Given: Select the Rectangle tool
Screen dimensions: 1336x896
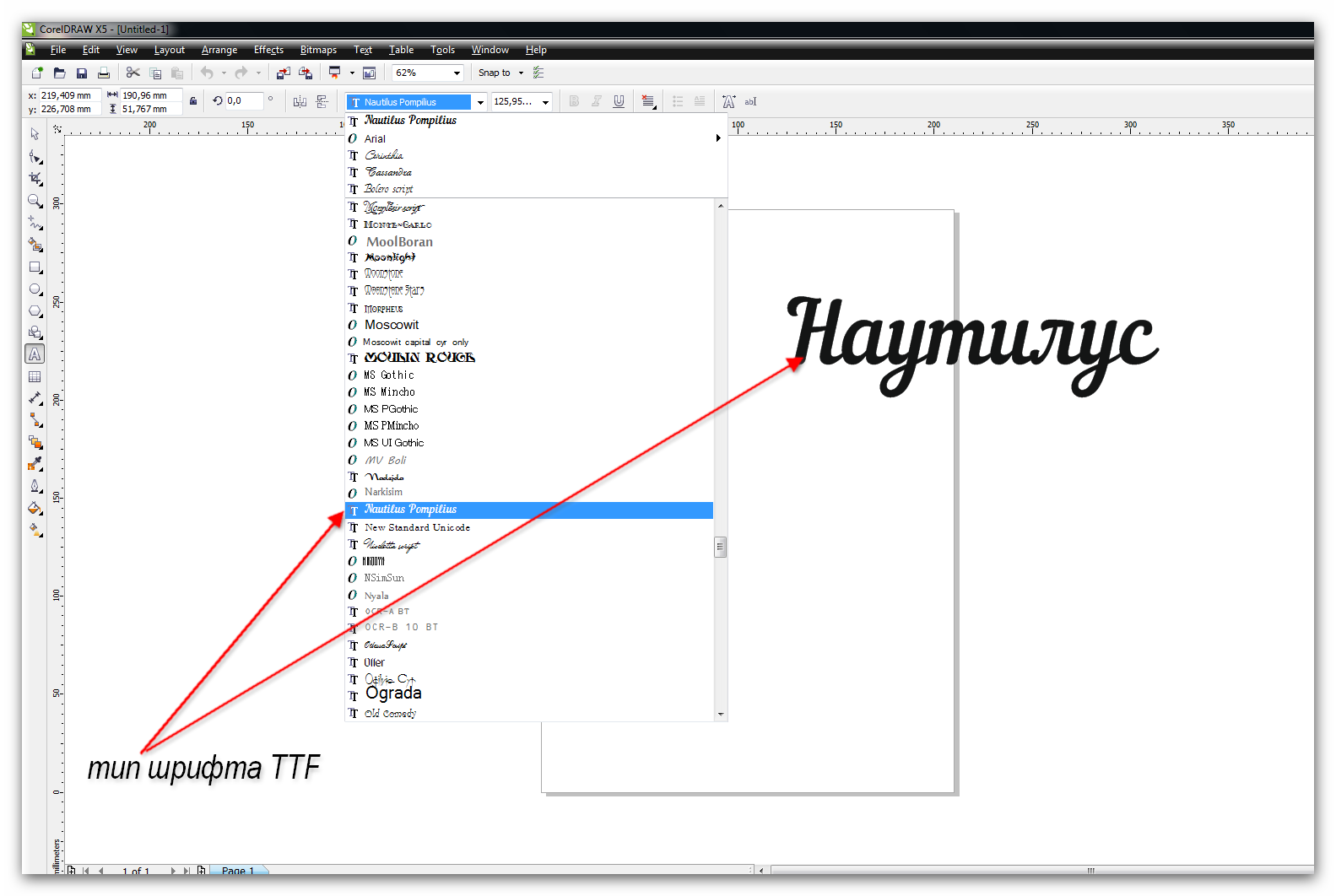Looking at the screenshot, I should coord(35,267).
